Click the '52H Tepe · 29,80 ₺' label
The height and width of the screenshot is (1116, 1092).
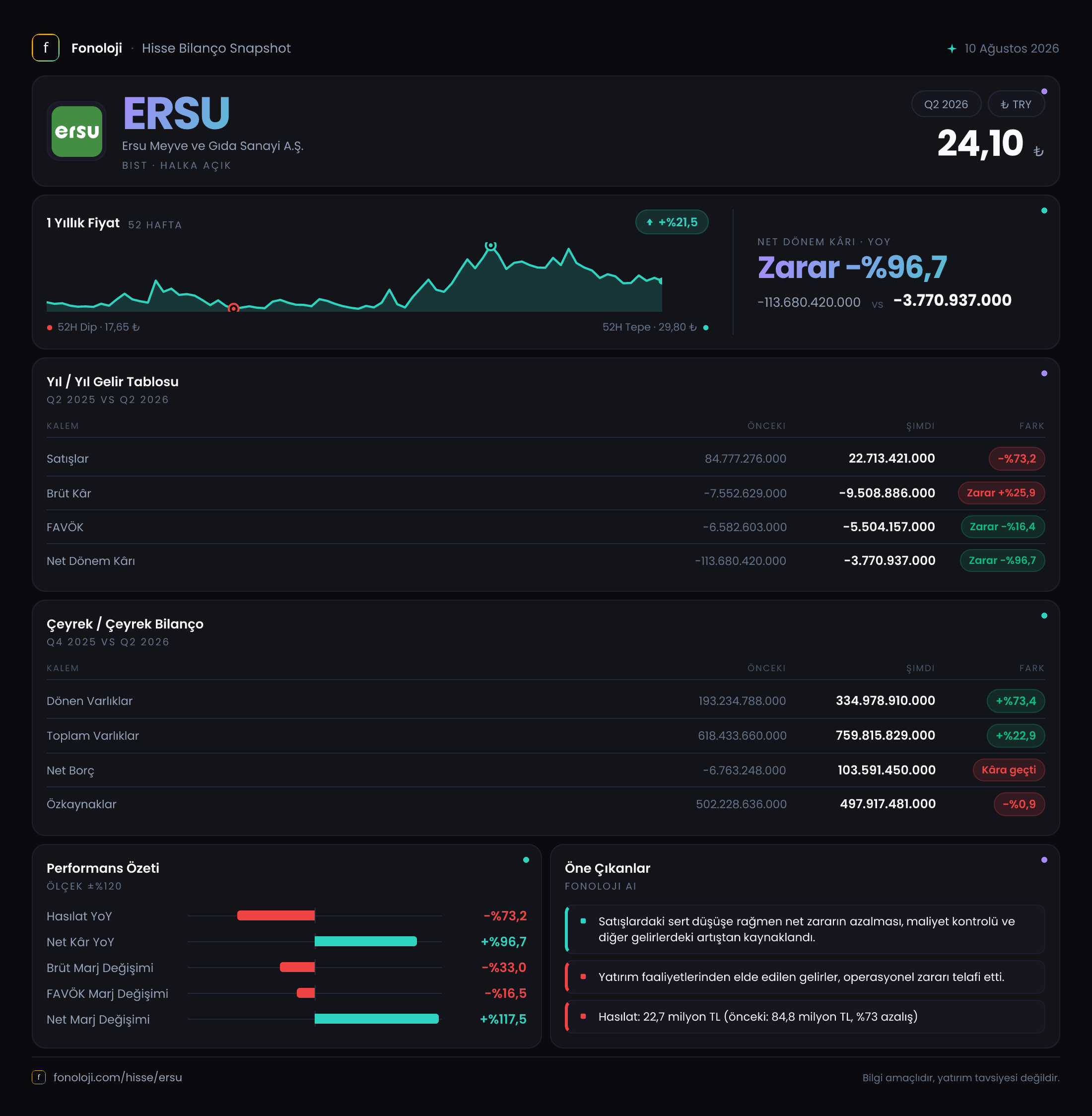649,327
